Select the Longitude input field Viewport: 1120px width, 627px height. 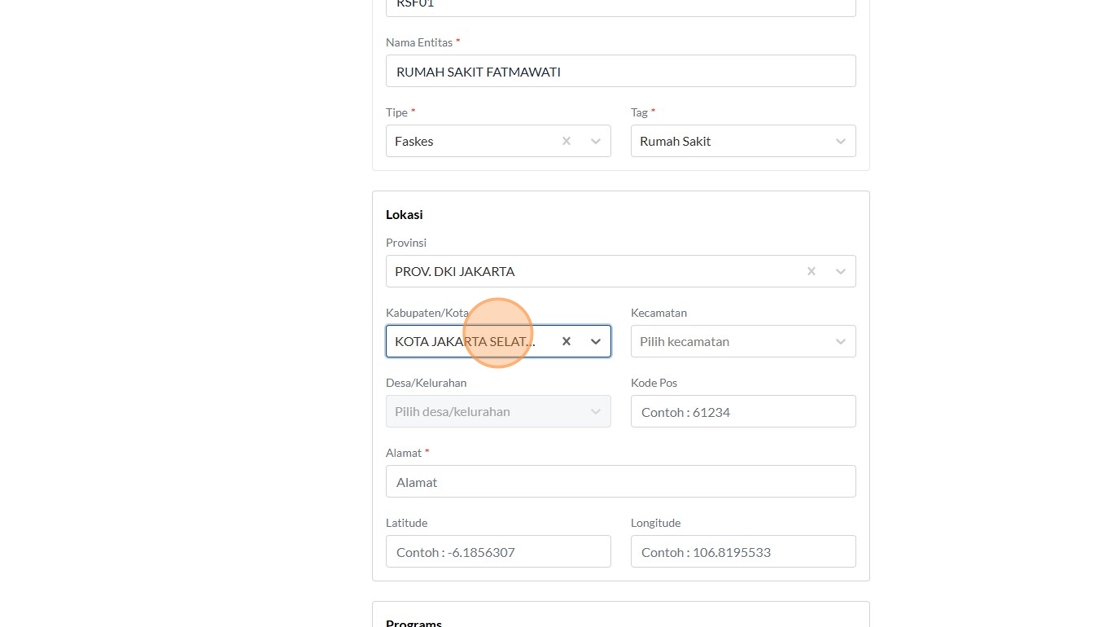[x=742, y=551]
